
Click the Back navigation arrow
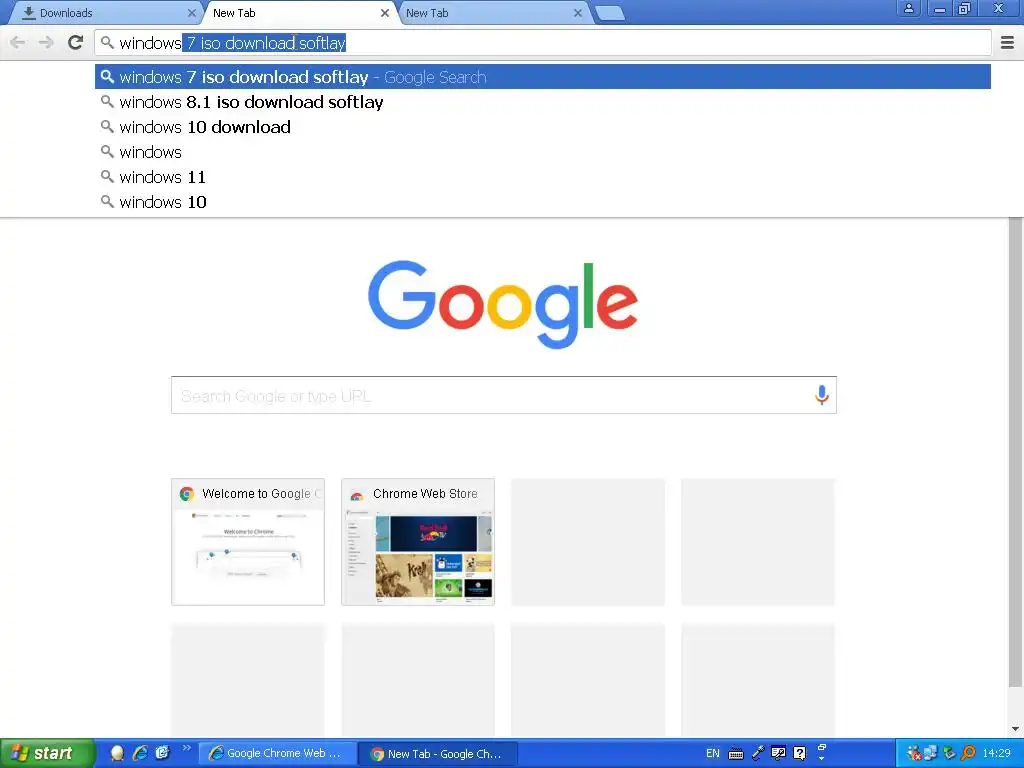tap(18, 43)
